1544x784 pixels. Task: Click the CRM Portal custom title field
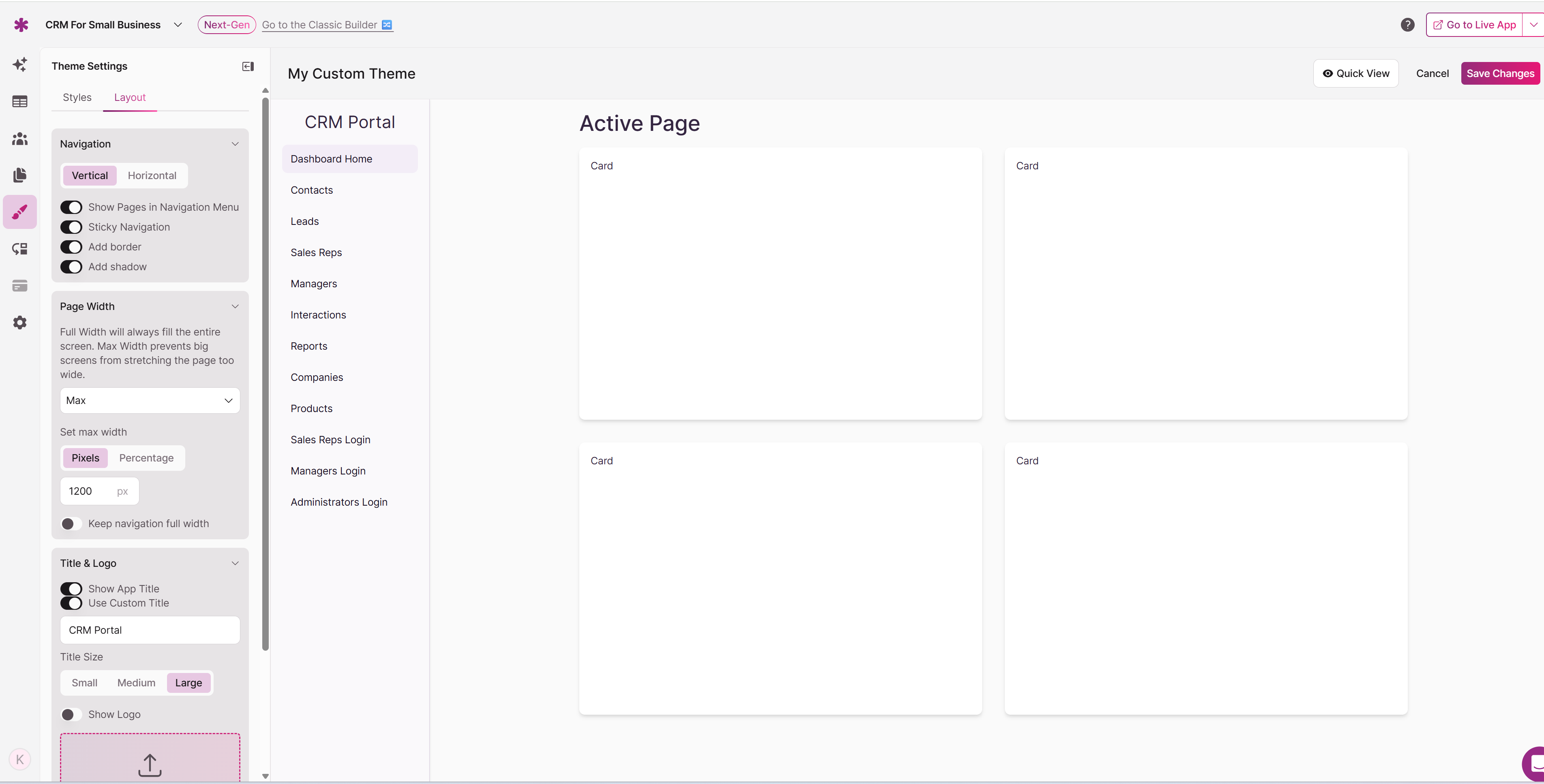150,630
